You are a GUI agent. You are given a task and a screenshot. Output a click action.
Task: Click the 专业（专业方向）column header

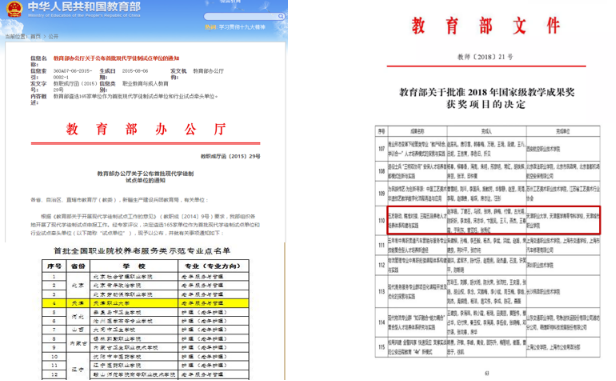tap(213, 266)
